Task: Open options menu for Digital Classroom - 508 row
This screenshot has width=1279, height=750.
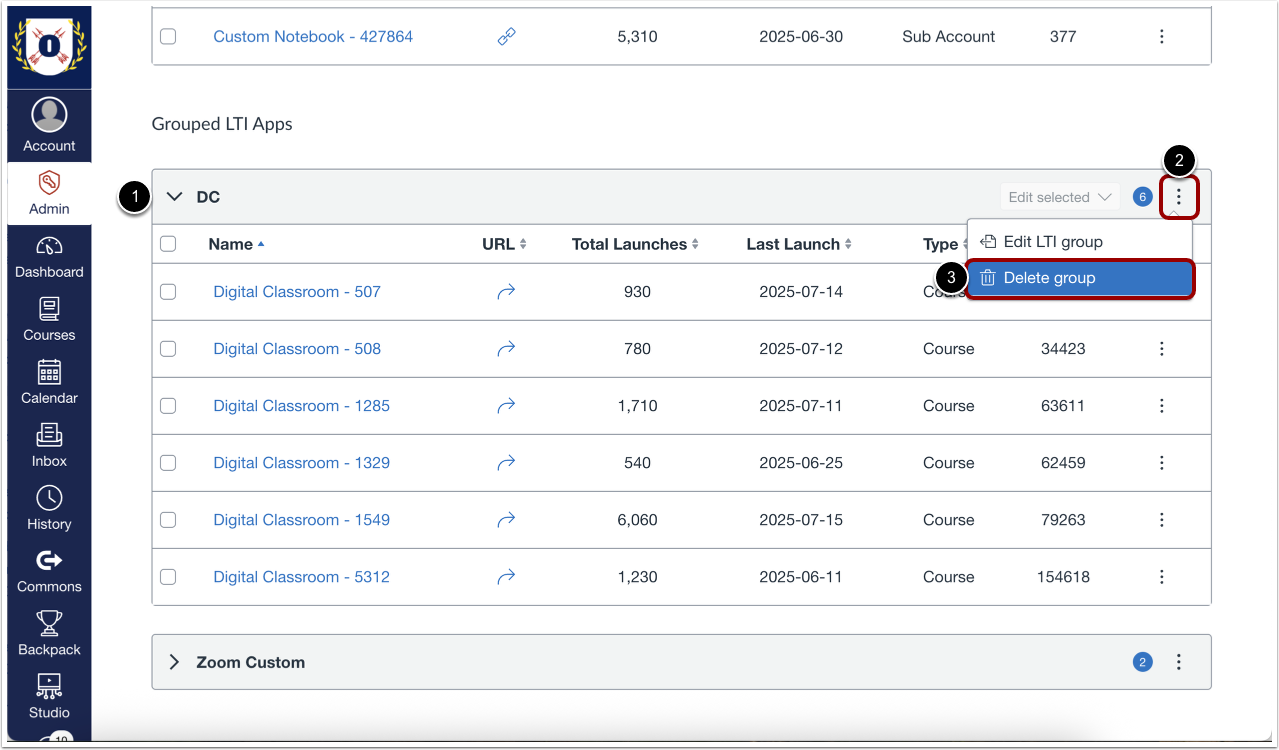Action: point(1161,349)
